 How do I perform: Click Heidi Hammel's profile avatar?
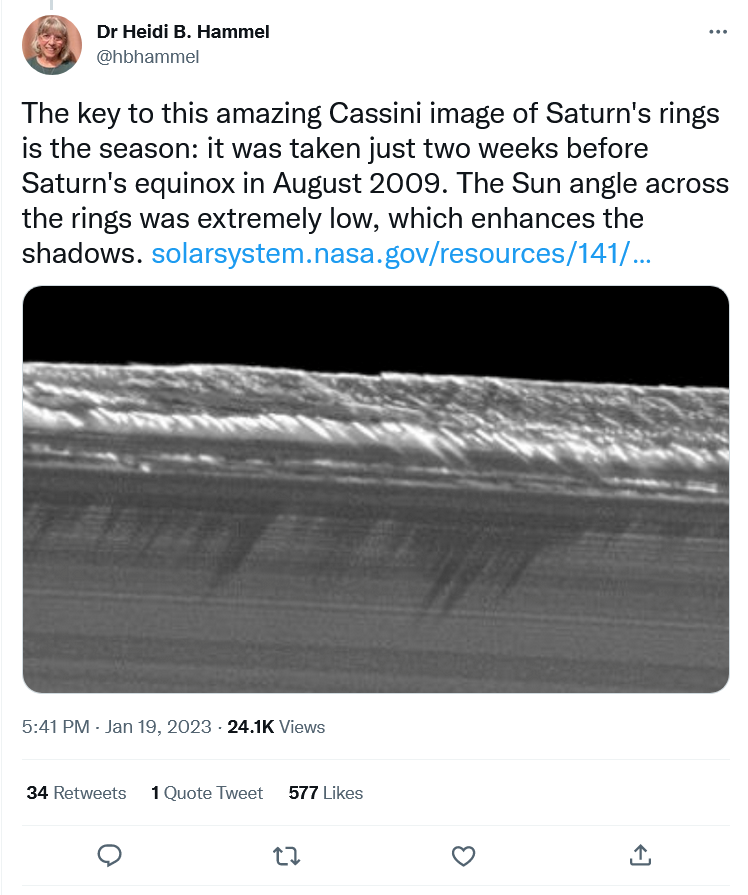click(x=52, y=45)
